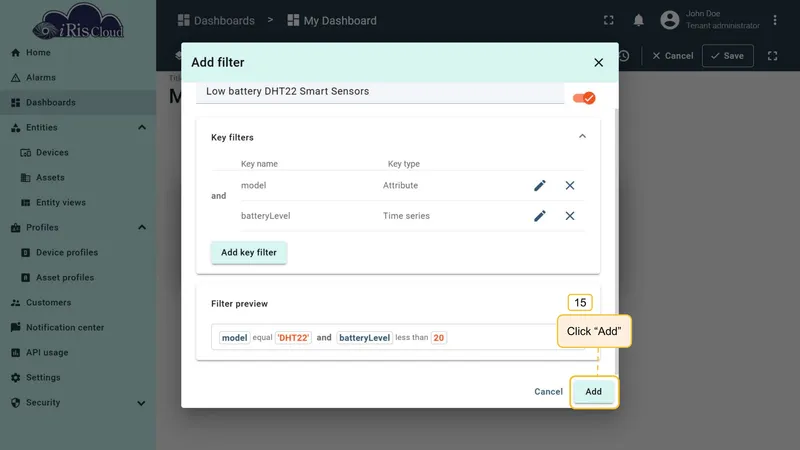The image size is (800, 450).
Task: Click the 20 value in filter preview
Action: coord(438,338)
